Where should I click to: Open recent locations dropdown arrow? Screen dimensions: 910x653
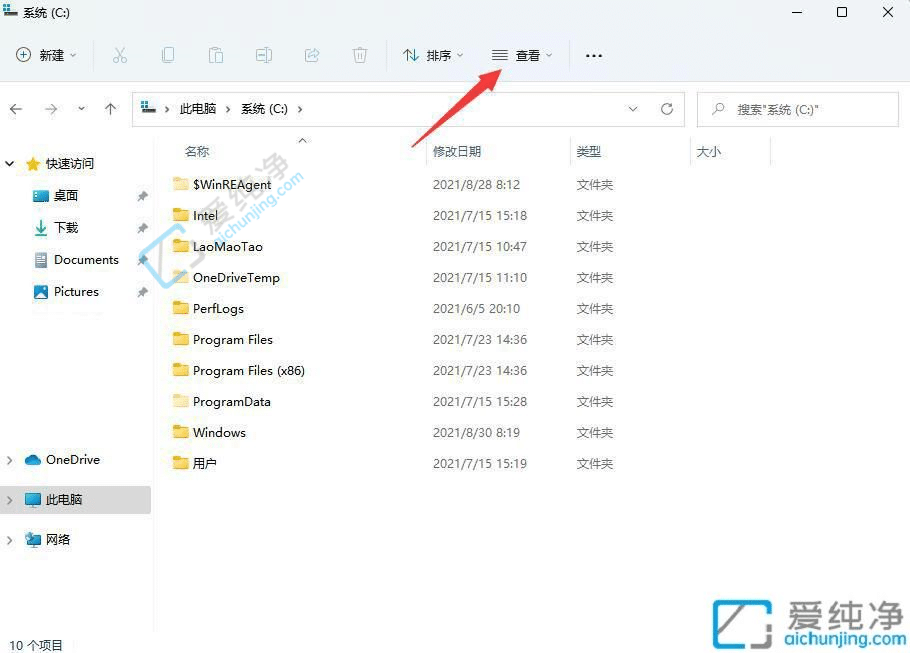tap(81, 109)
